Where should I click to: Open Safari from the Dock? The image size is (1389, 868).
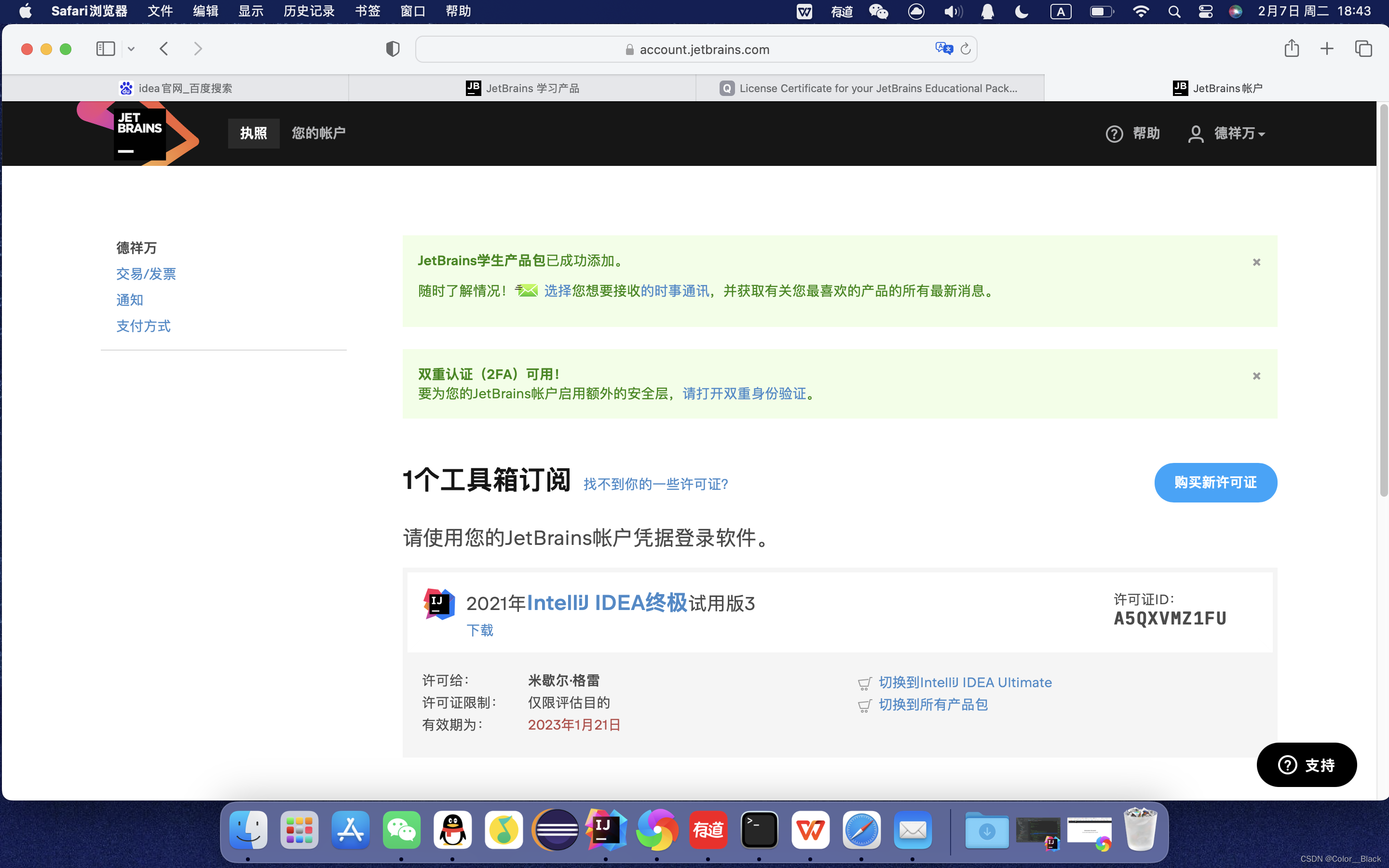[x=861, y=829]
